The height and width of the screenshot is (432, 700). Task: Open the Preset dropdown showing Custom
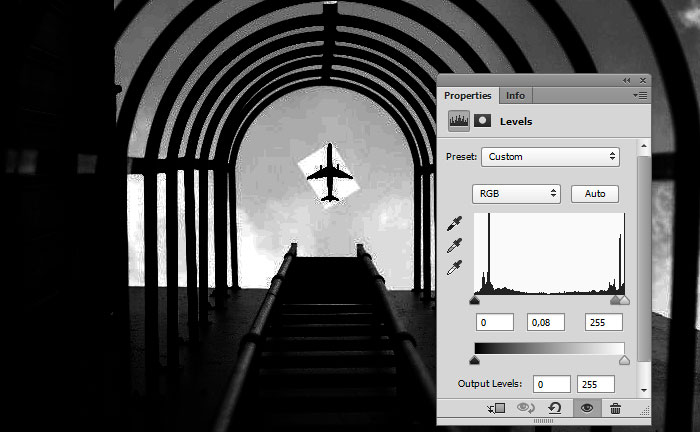[x=550, y=157]
